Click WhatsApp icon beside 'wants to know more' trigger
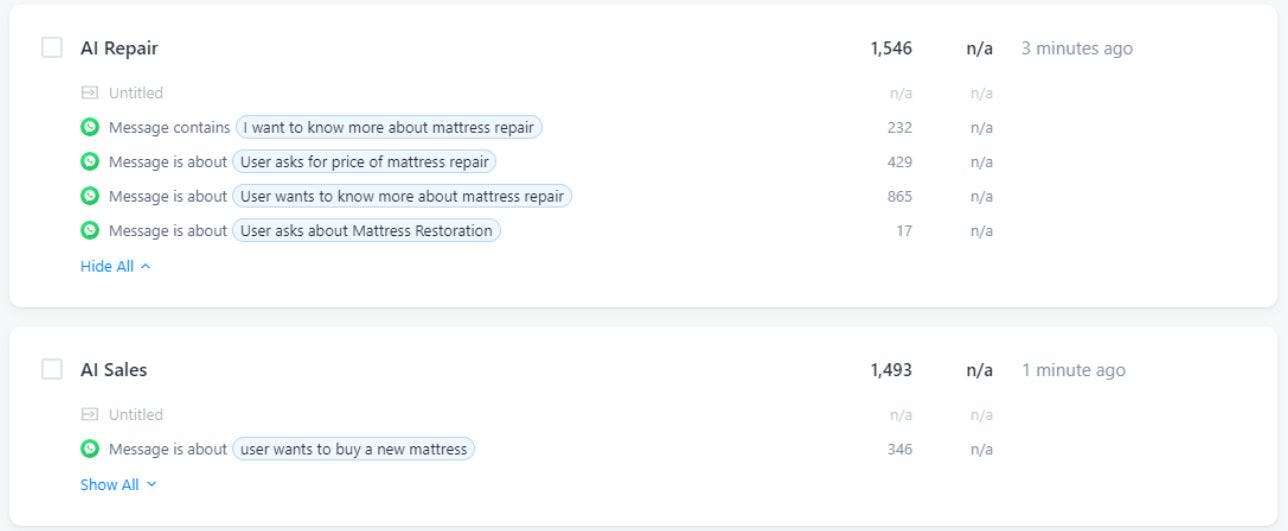The height and width of the screenshot is (531, 1288). (x=90, y=196)
